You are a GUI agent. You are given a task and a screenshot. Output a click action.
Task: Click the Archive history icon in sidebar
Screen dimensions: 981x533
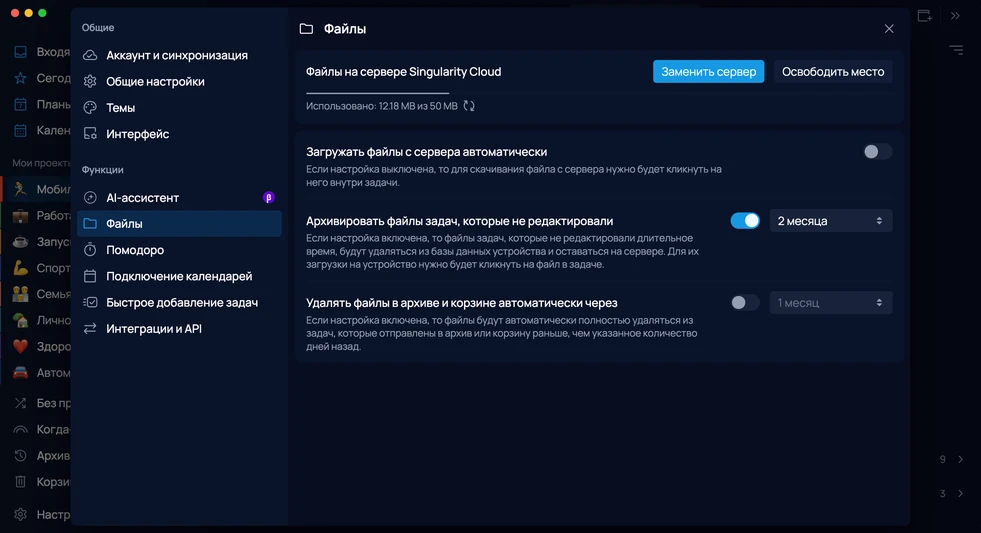(21, 455)
